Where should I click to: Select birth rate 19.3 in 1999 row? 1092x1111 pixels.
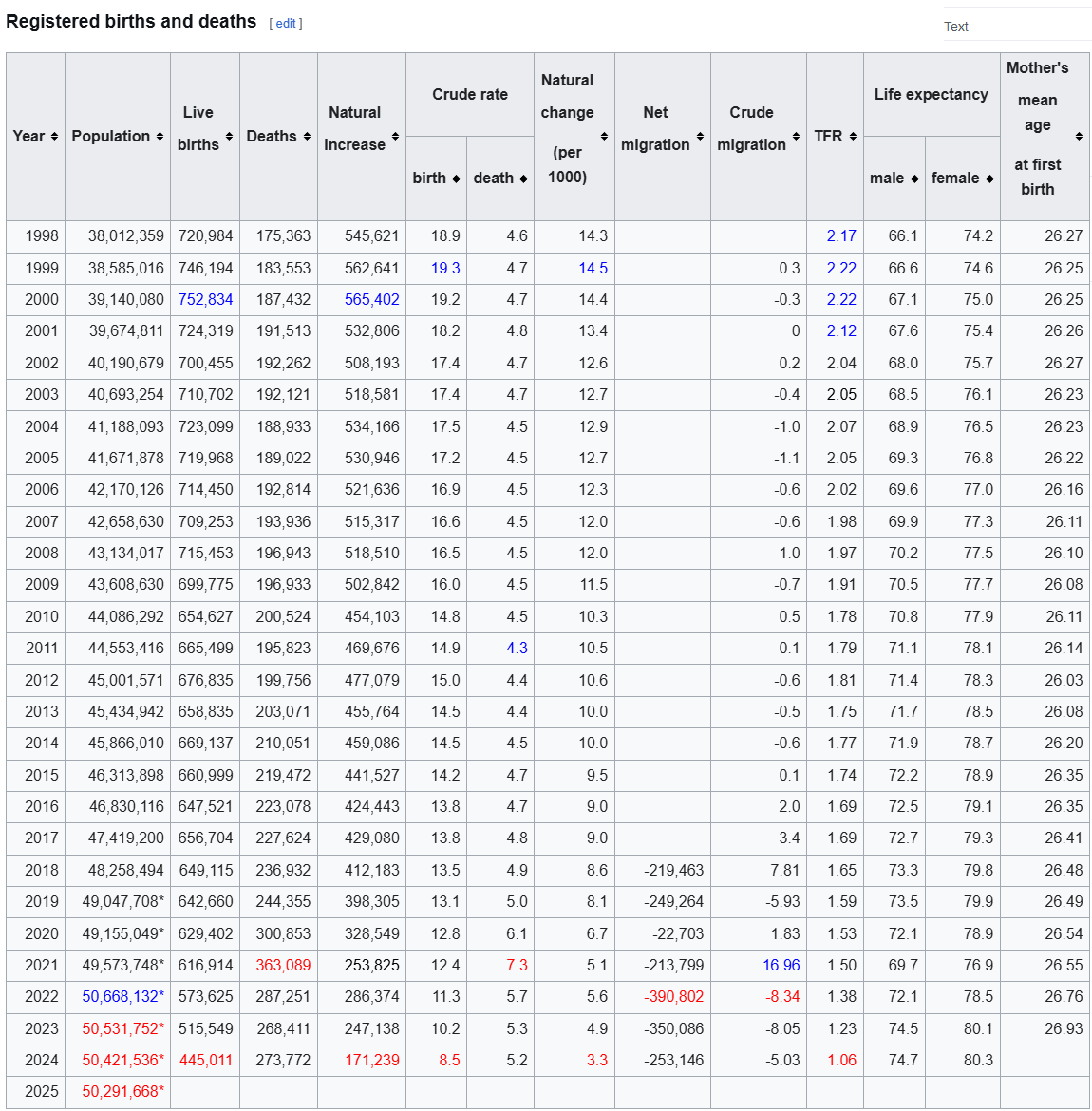(x=445, y=268)
